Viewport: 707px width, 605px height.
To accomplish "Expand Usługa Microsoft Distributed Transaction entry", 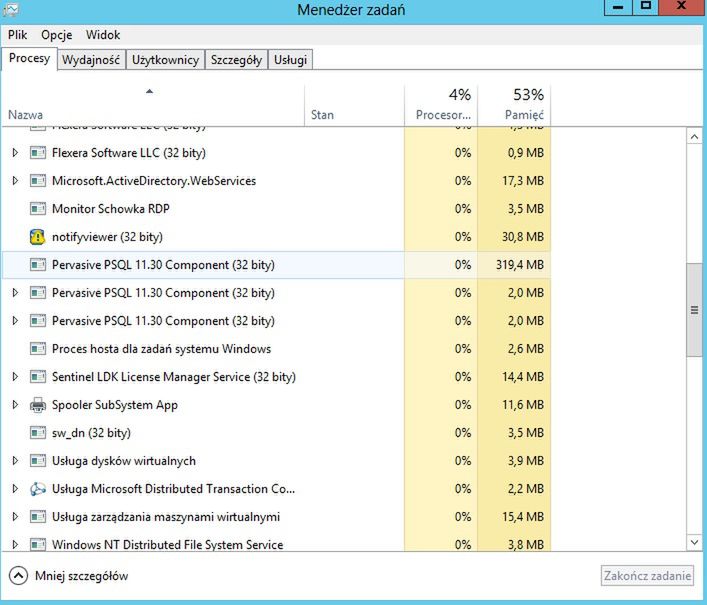I will 15,489.
